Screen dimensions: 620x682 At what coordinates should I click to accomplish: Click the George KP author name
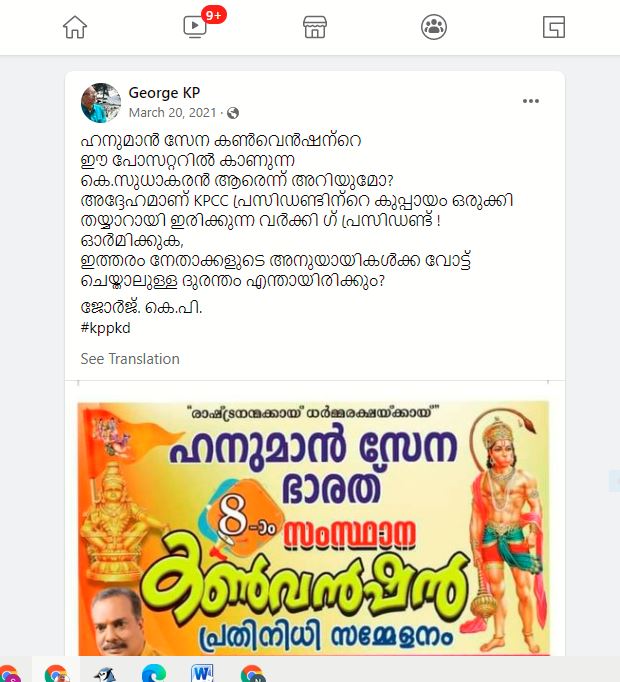tap(164, 93)
